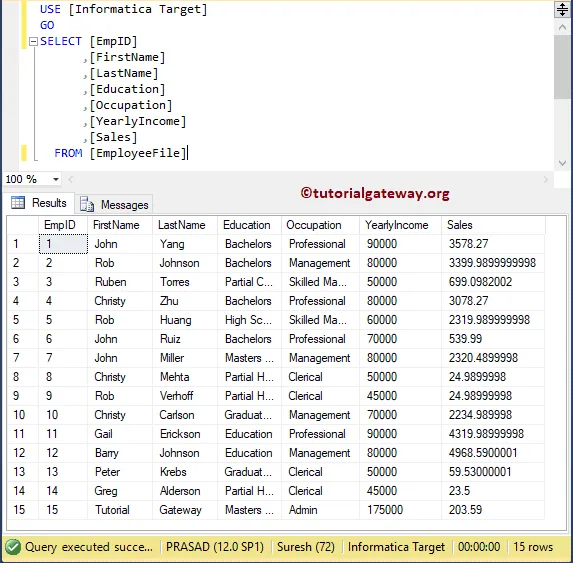Collapse the SELECT statement outline

click(x=33, y=41)
